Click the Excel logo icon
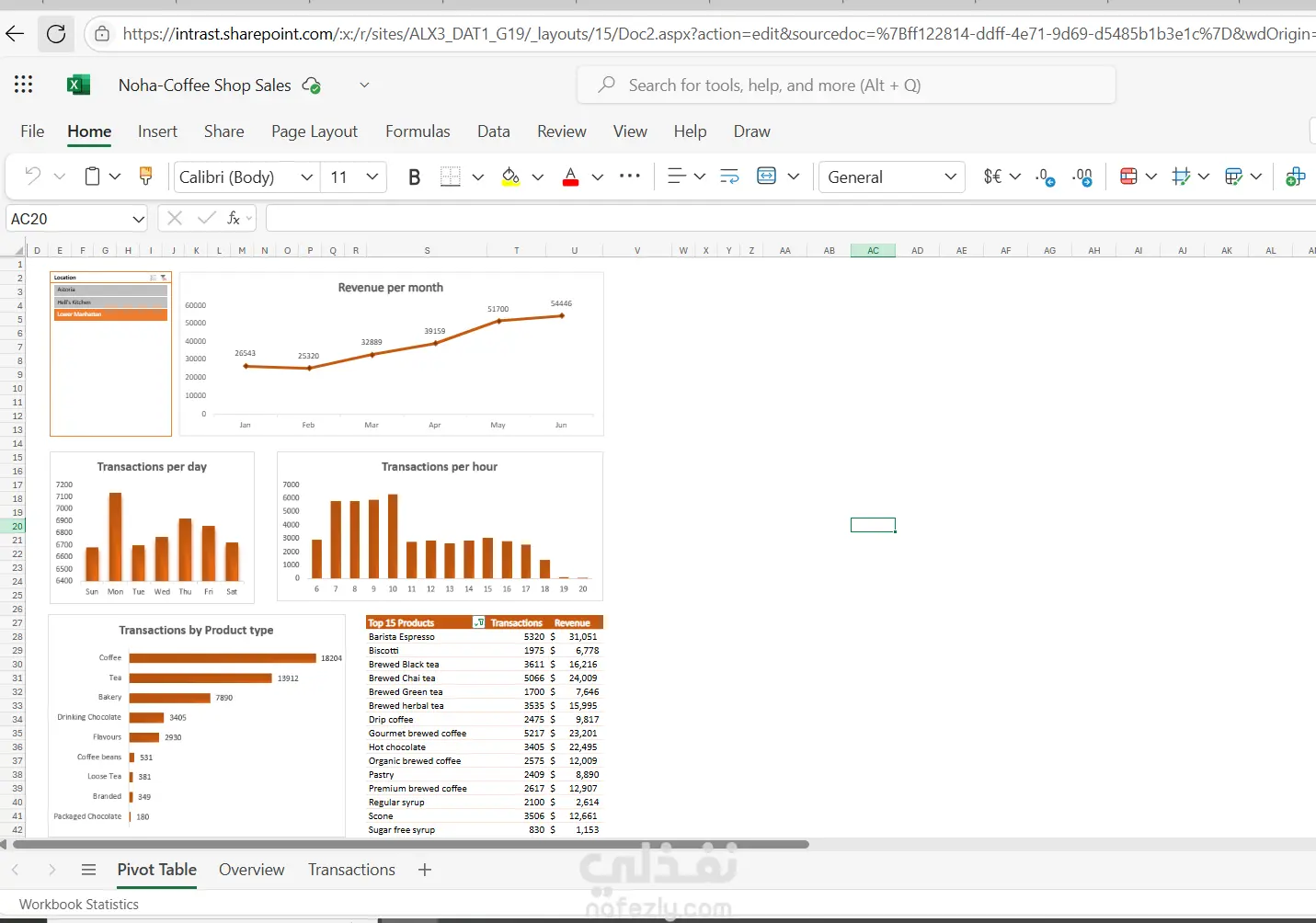Image resolution: width=1316 pixels, height=923 pixels. [x=78, y=85]
